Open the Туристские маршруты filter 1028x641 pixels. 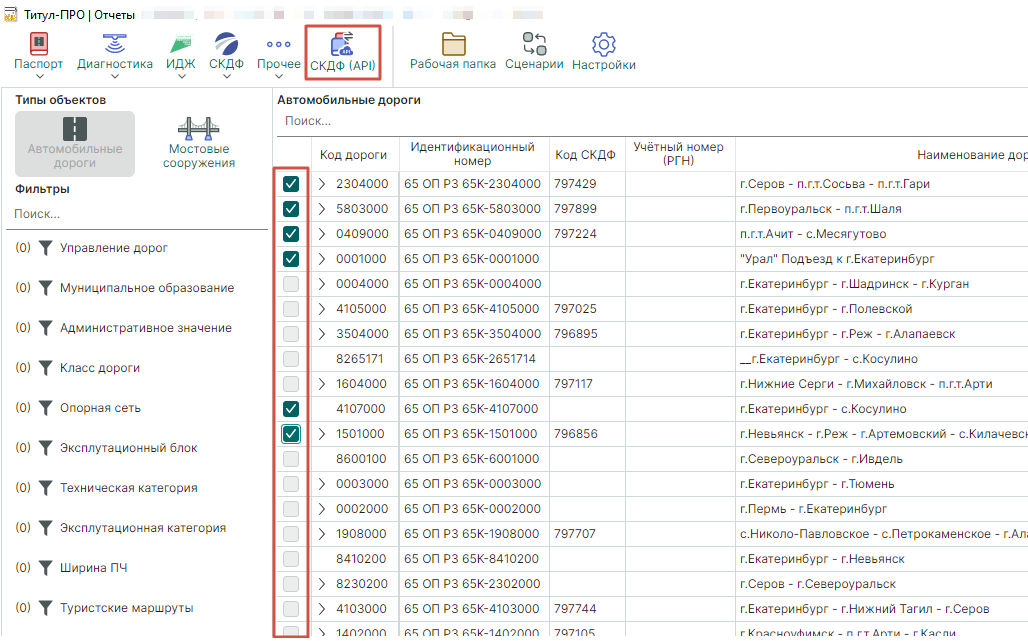[x=127, y=608]
